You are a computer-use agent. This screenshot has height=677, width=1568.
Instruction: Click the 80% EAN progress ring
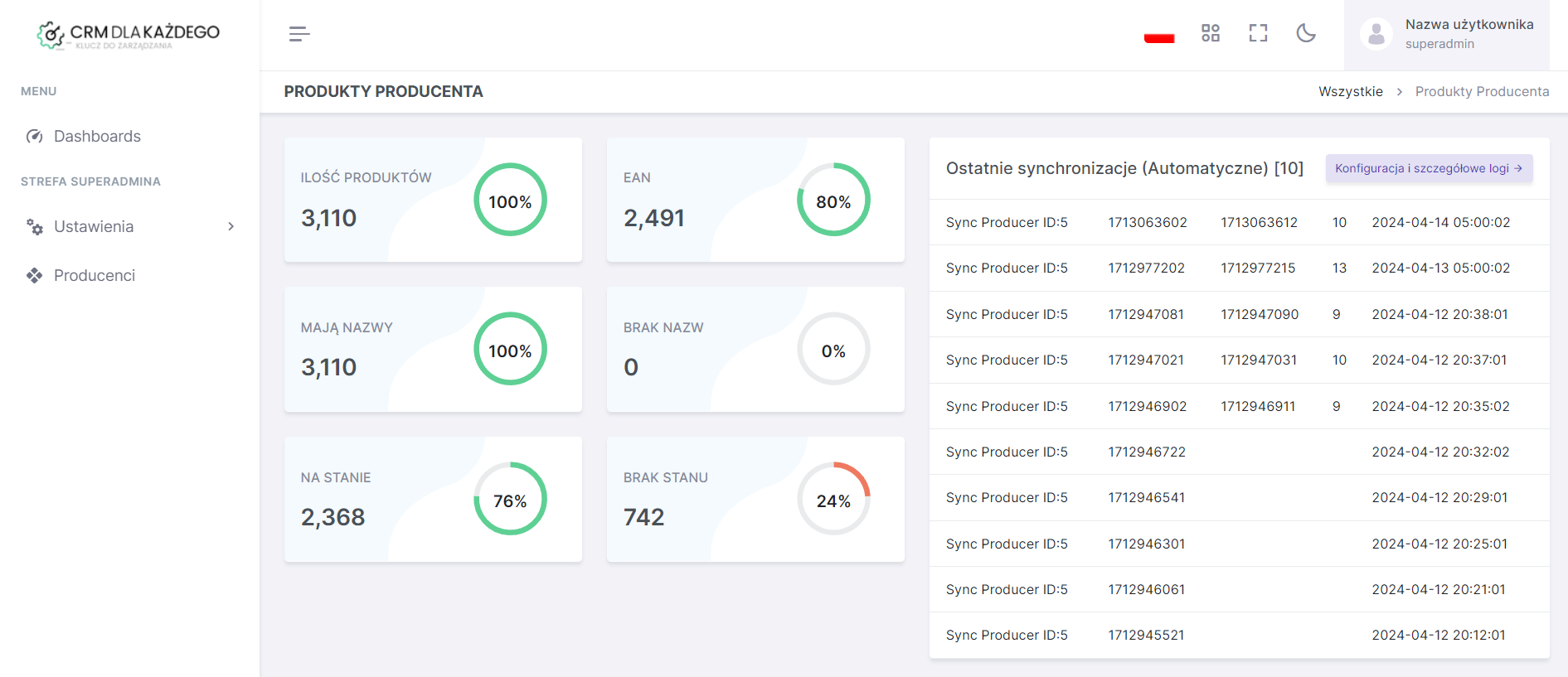click(833, 201)
